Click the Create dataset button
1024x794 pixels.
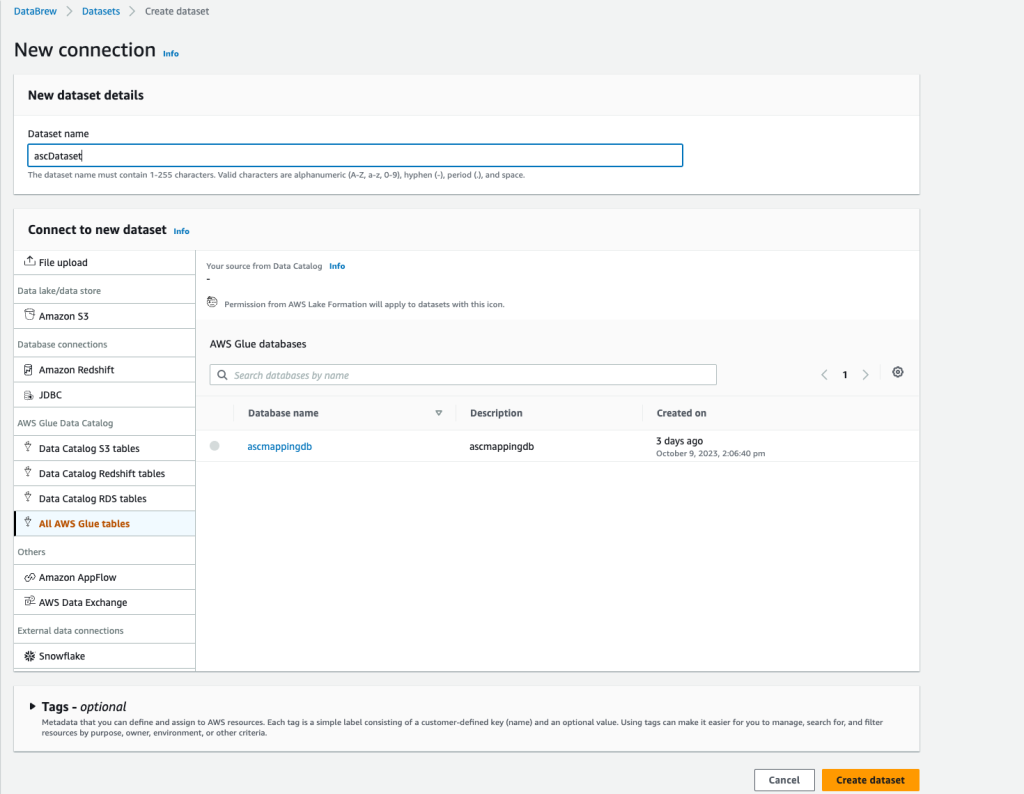(x=870, y=780)
